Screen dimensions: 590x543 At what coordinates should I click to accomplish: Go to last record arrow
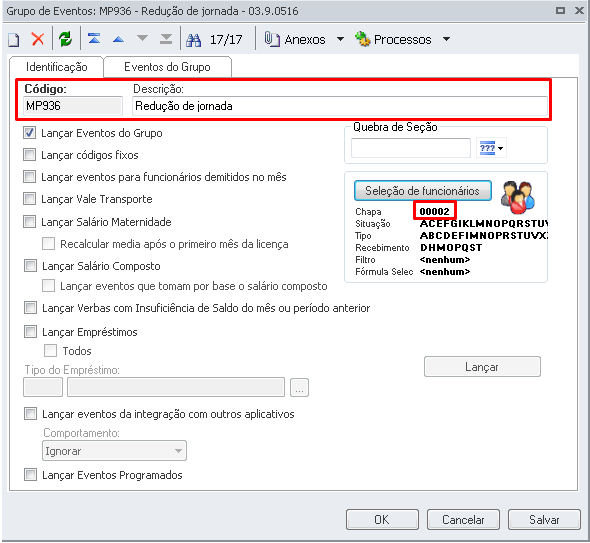point(166,39)
